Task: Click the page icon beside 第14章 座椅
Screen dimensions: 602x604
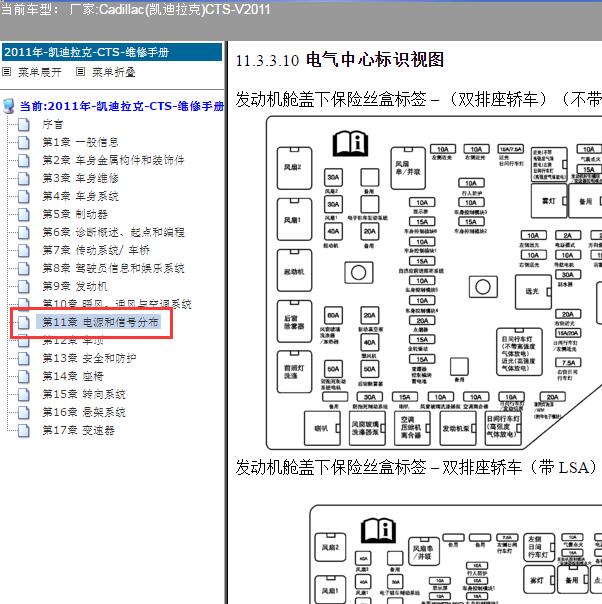Action: [24, 376]
